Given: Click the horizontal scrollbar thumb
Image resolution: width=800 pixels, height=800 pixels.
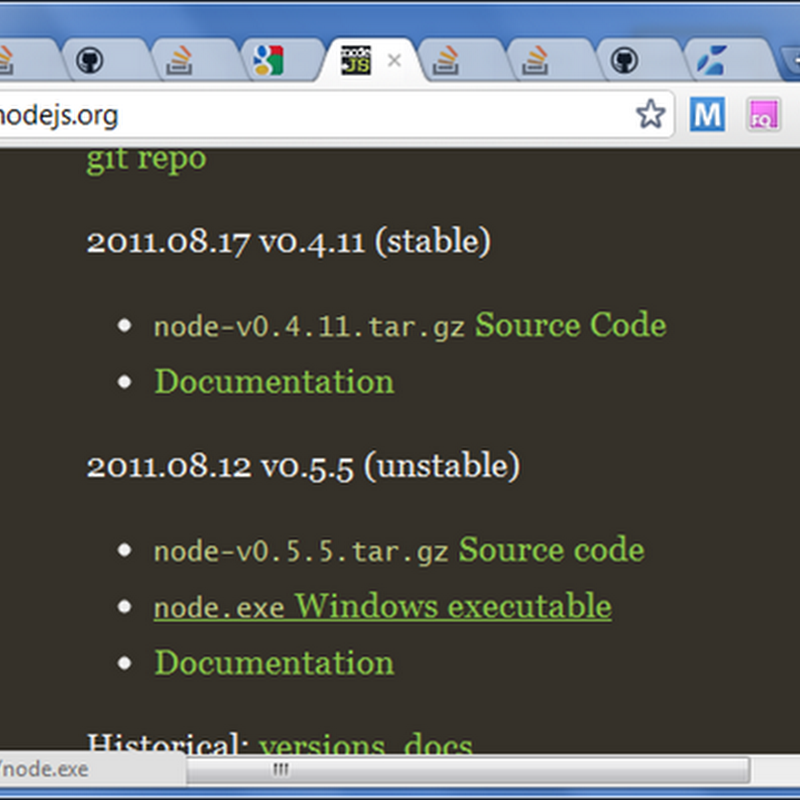Looking at the screenshot, I should [468, 769].
